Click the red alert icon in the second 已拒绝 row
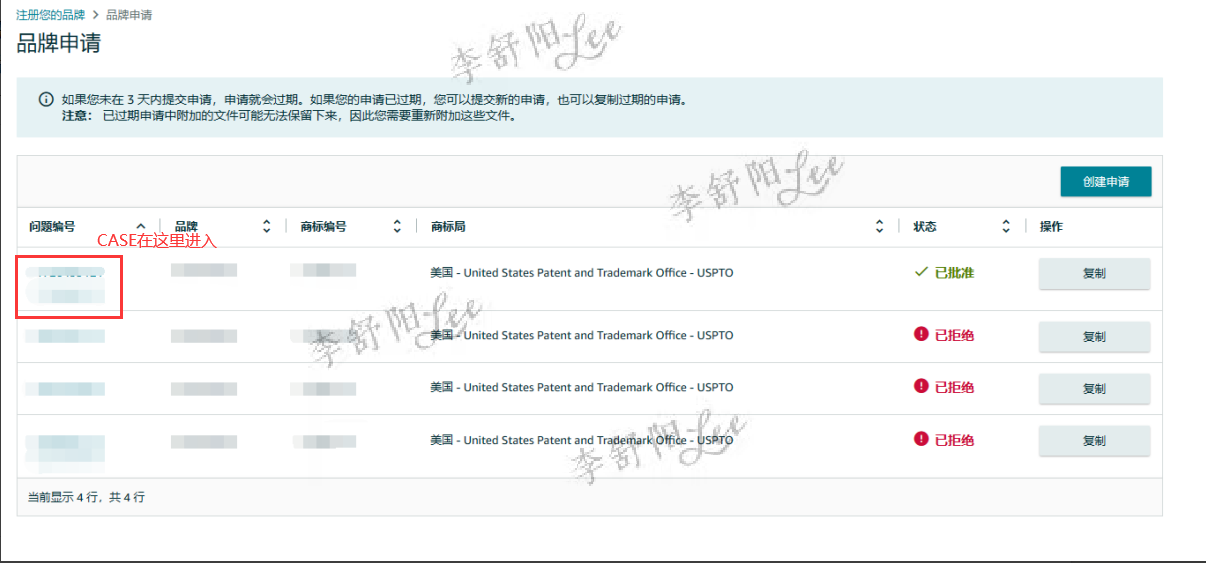The width and height of the screenshot is (1206, 563). coord(921,386)
